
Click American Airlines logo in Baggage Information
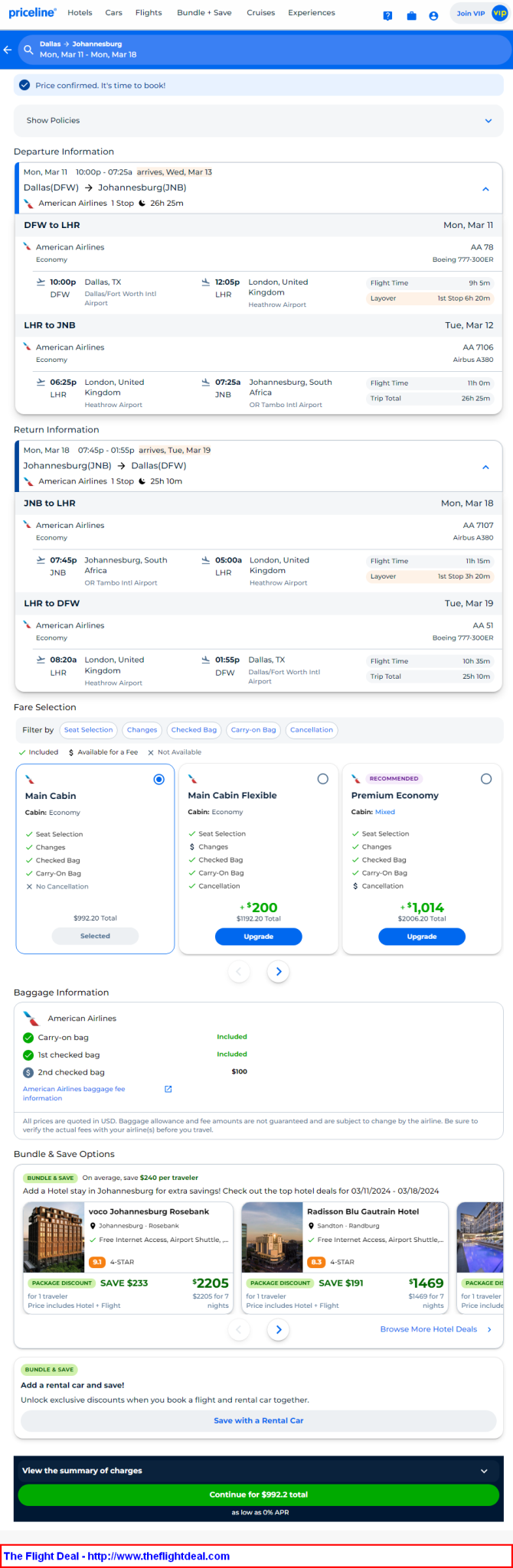[x=31, y=1019]
